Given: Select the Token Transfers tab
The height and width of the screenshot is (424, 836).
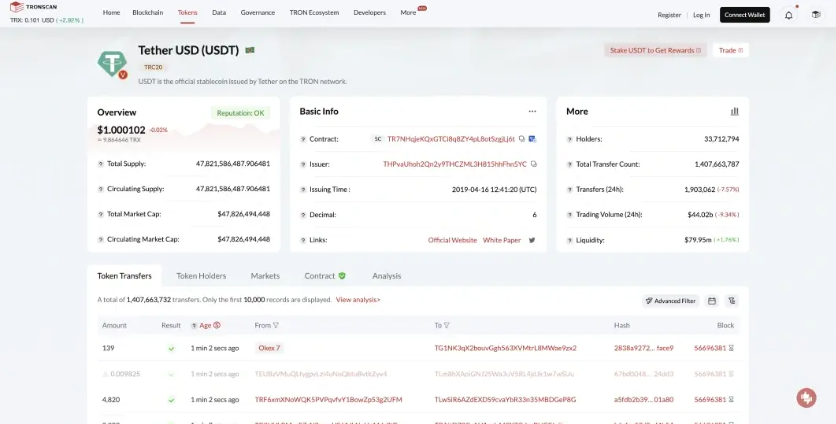Looking at the screenshot, I should pyautogui.click(x=124, y=276).
